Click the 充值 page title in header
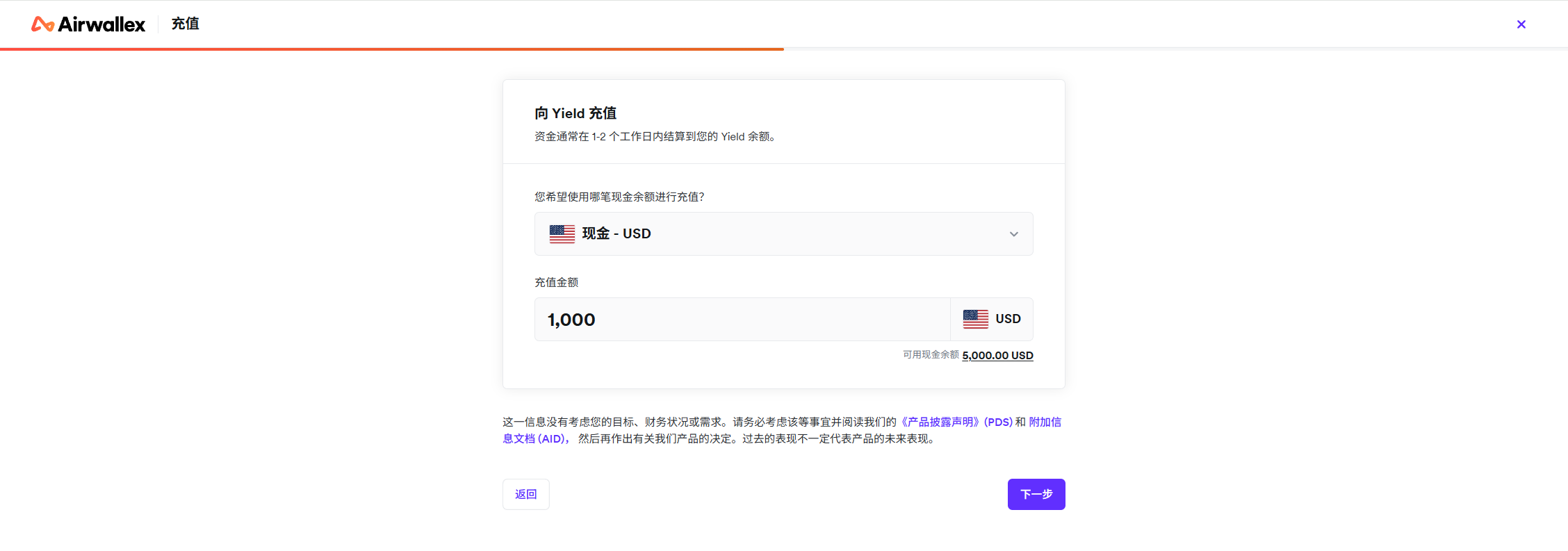 (186, 24)
